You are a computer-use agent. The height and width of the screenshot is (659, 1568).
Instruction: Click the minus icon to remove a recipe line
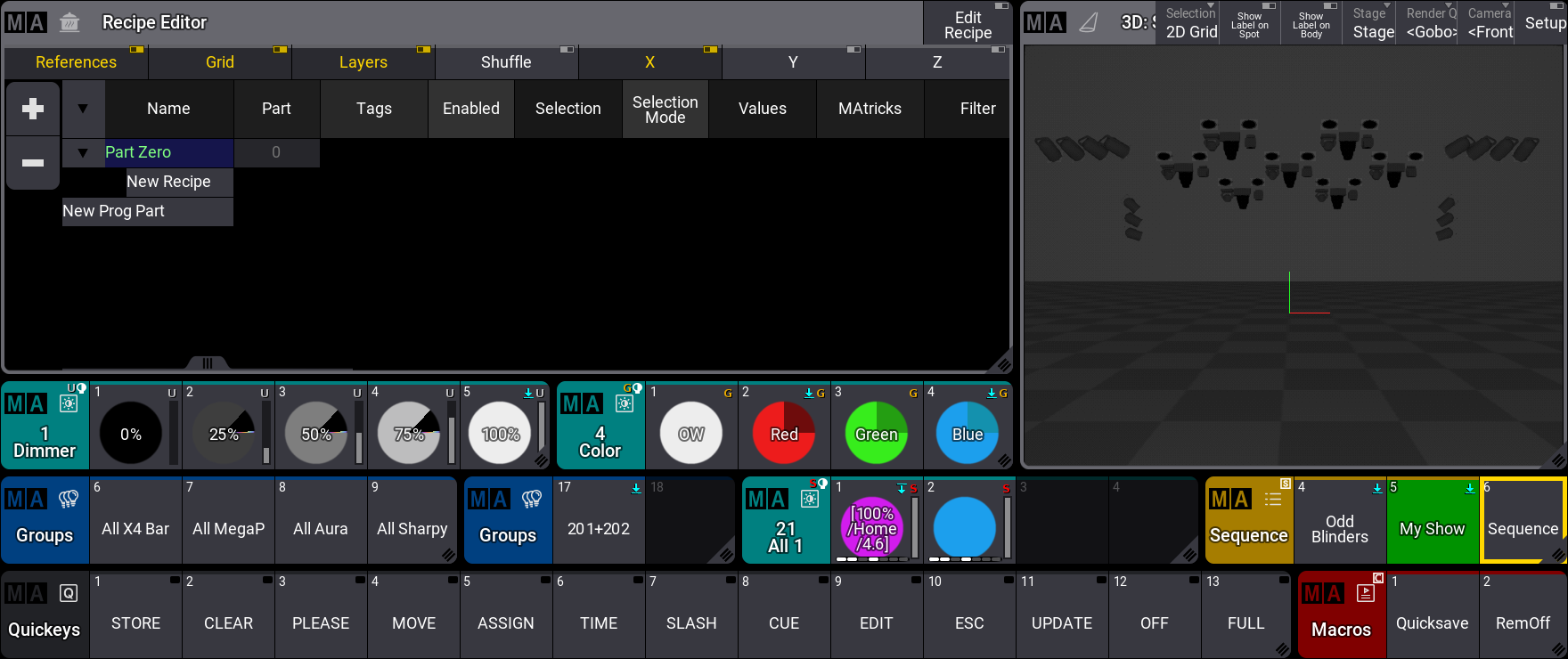coord(33,163)
